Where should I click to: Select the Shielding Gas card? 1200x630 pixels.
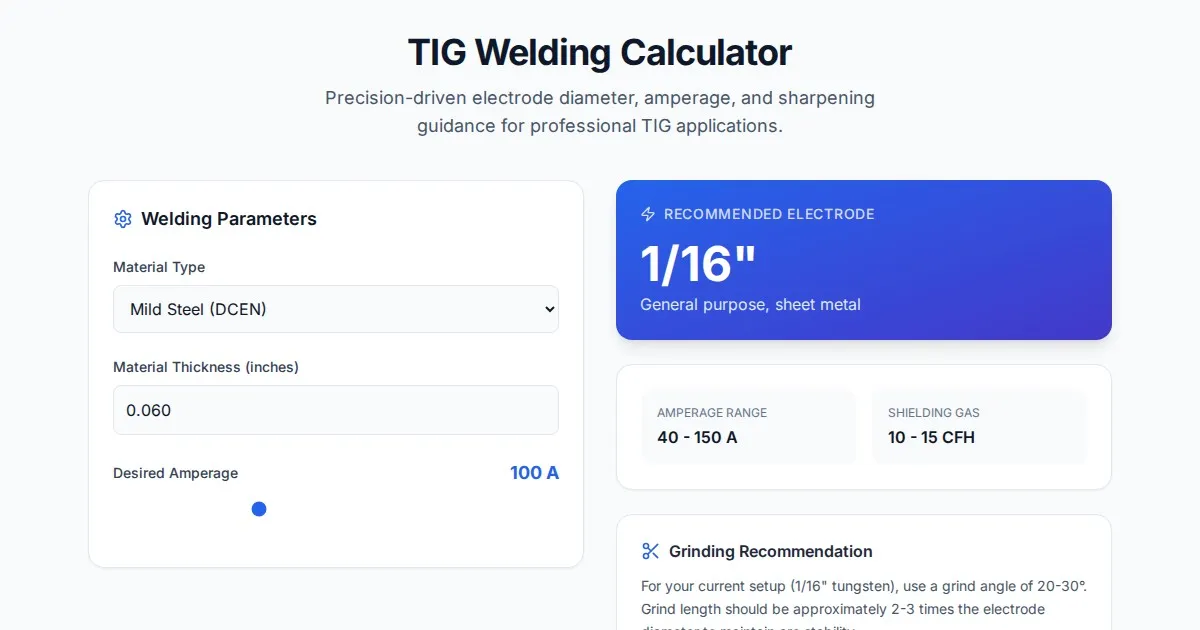[x=979, y=426]
